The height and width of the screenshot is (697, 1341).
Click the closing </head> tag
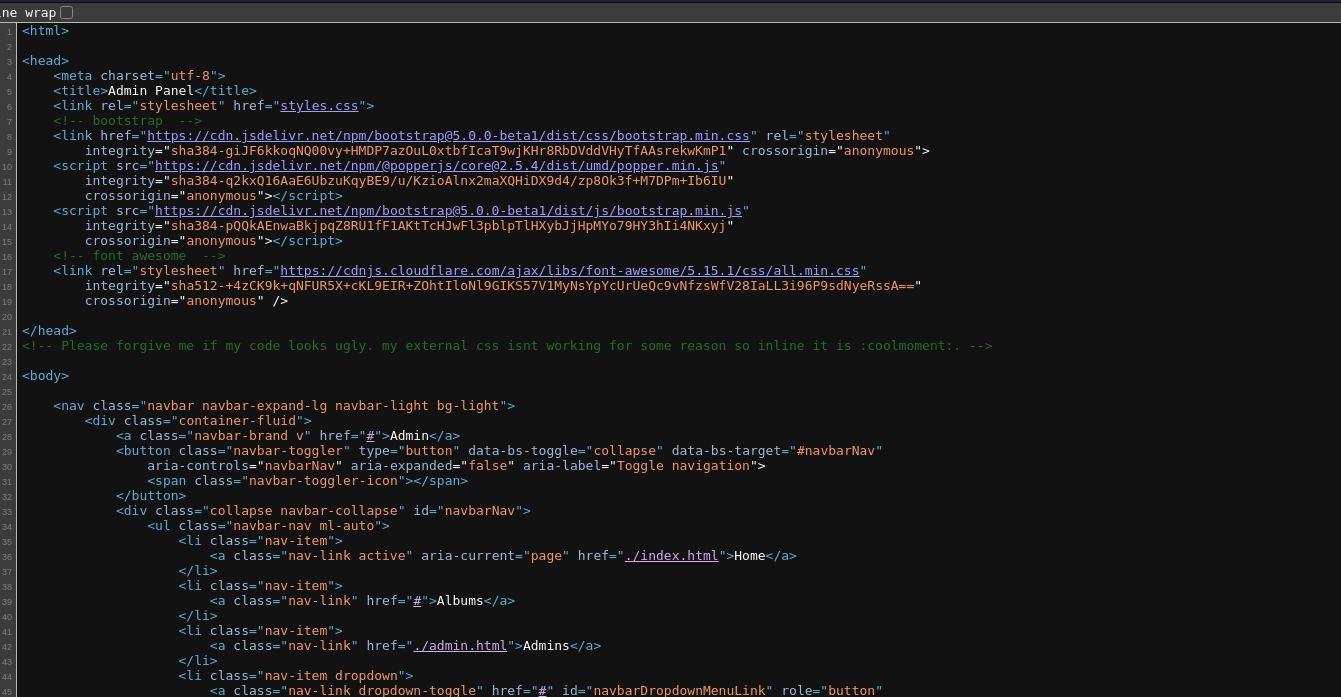49,330
